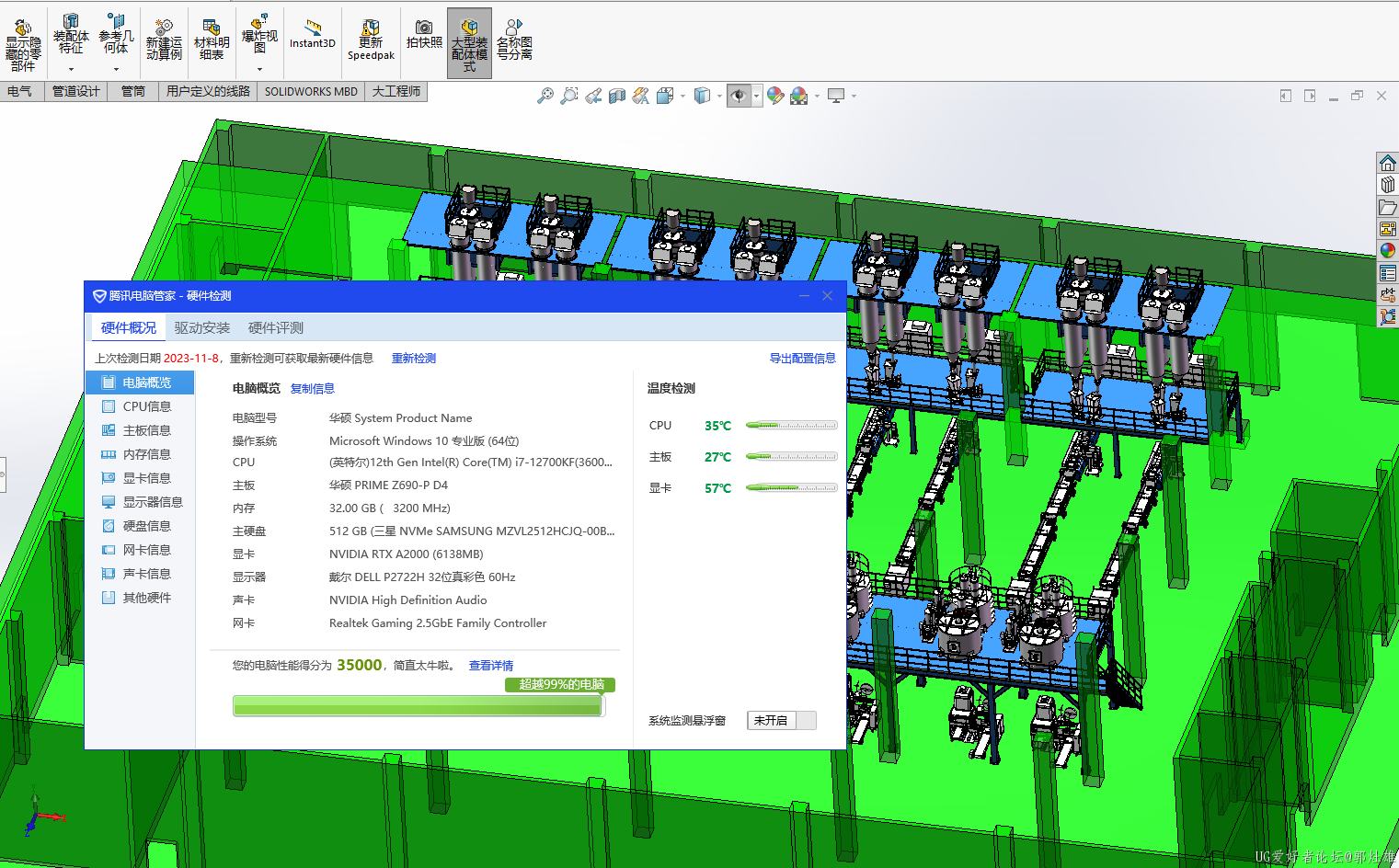Image resolution: width=1399 pixels, height=868 pixels.
Task: Open SOLIDWORKS Resources home icon in task pane
Action: 1387,163
